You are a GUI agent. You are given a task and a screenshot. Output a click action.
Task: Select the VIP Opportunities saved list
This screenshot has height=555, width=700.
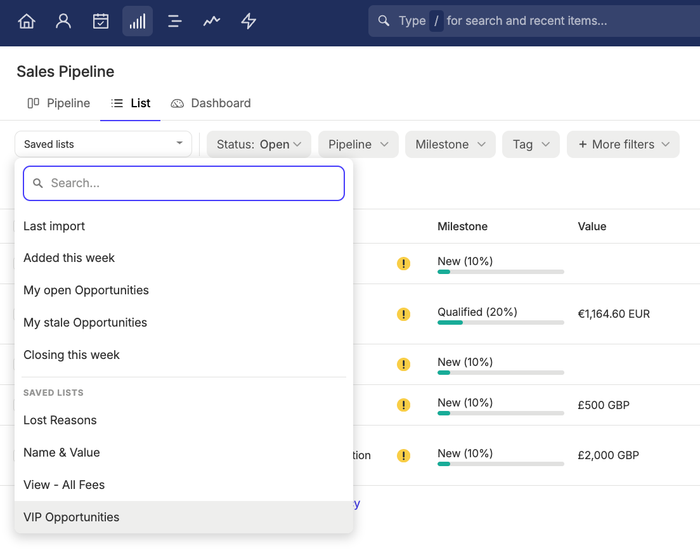[x=184, y=517]
